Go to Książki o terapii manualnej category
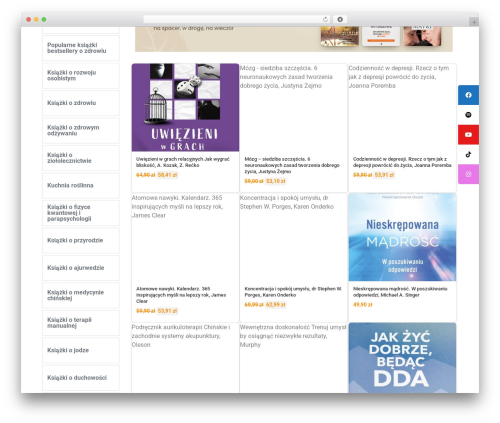 coord(81,323)
